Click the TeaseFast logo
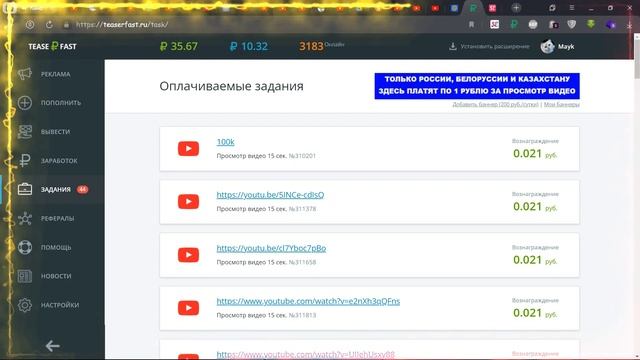The width and height of the screenshot is (640, 360). tap(52, 47)
